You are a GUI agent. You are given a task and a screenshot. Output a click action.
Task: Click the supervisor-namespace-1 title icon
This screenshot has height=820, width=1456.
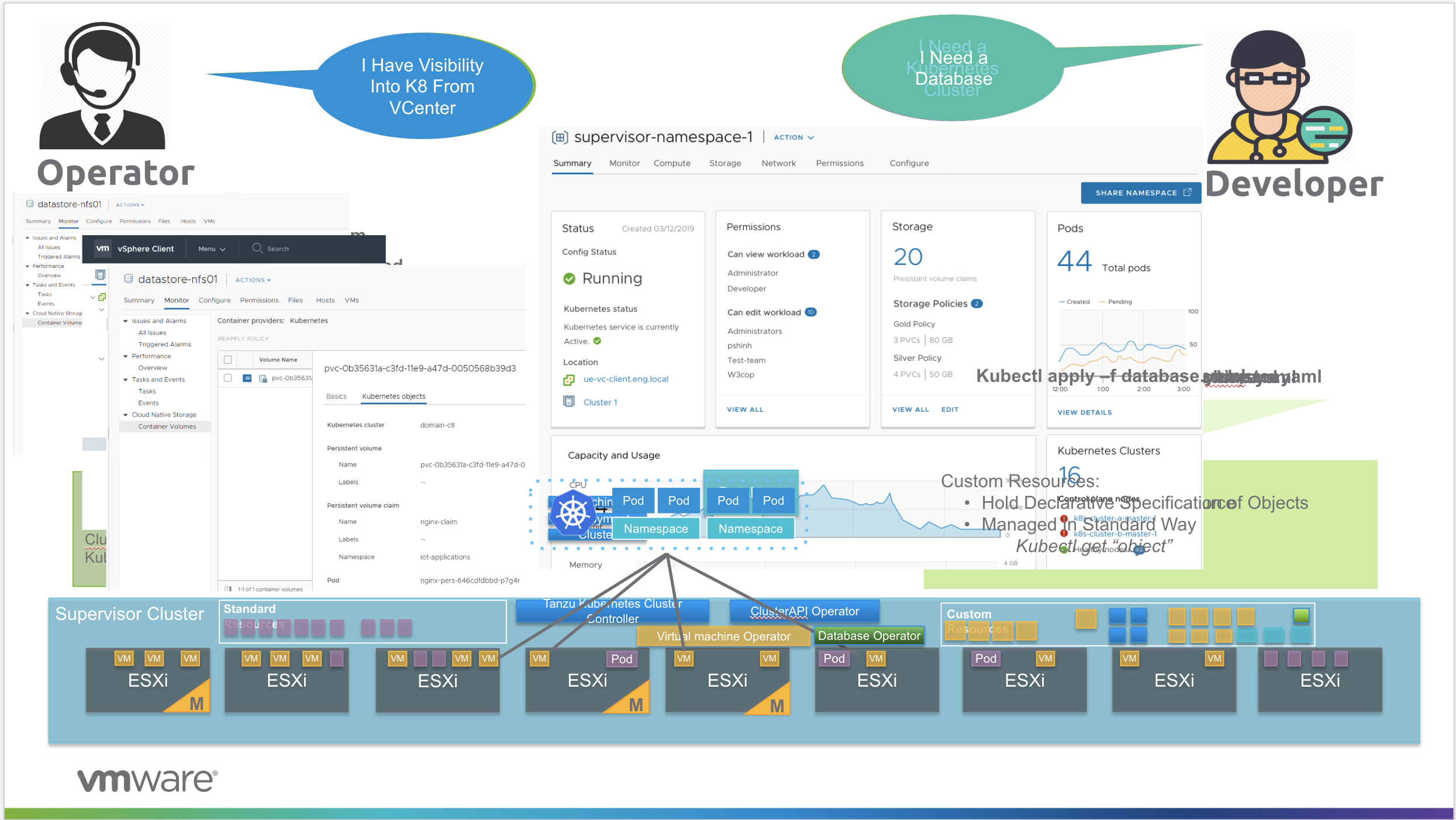560,137
